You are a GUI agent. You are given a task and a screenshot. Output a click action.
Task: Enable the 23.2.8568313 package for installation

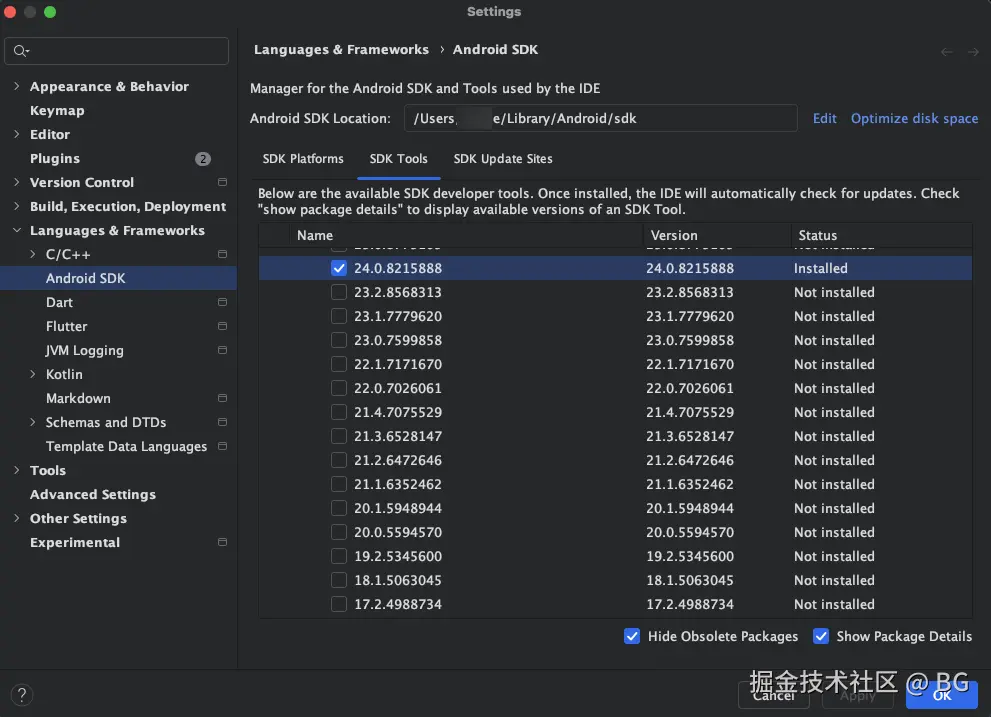(x=339, y=292)
